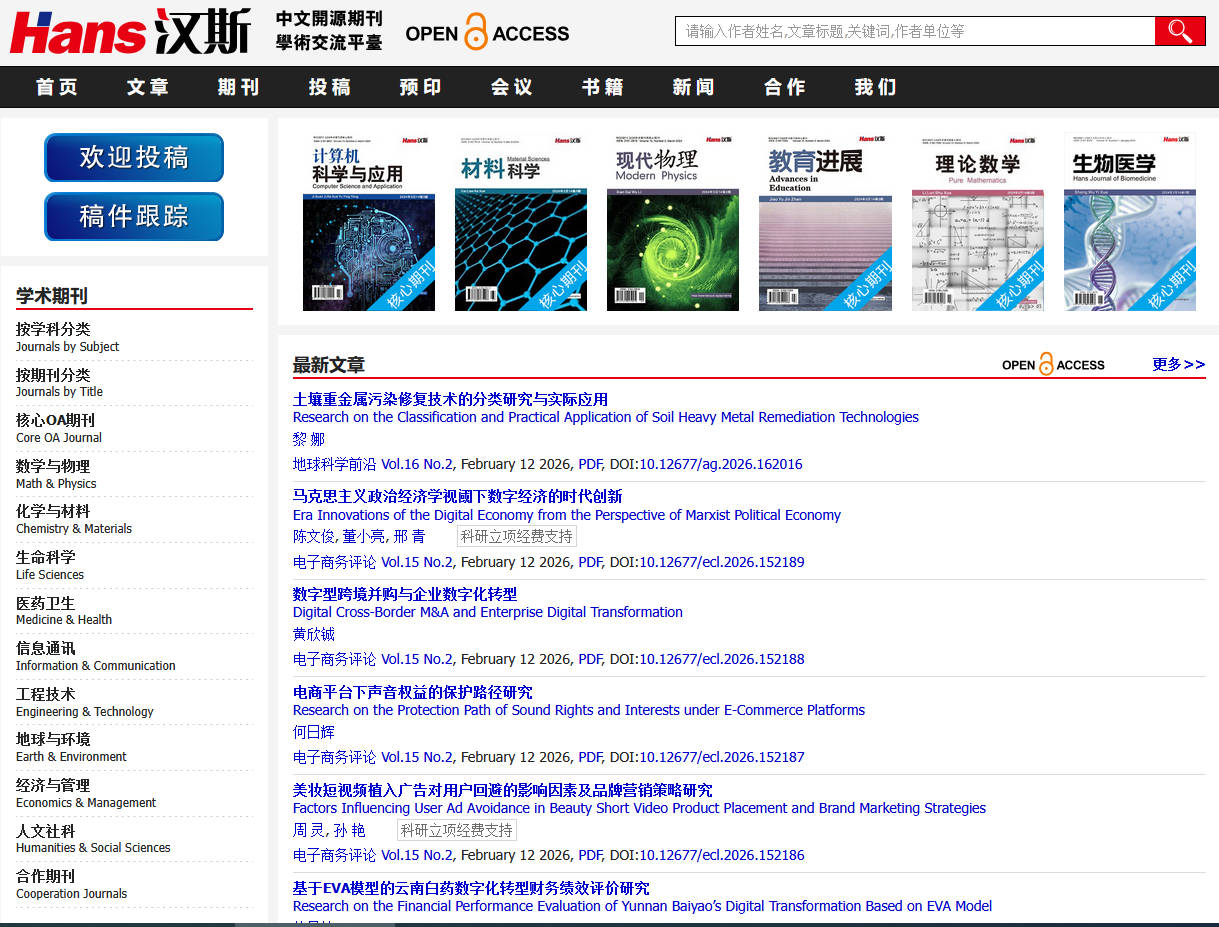Screen dimensions: 1219x927
Task: Open the 投稿 menu
Action: click(x=330, y=87)
